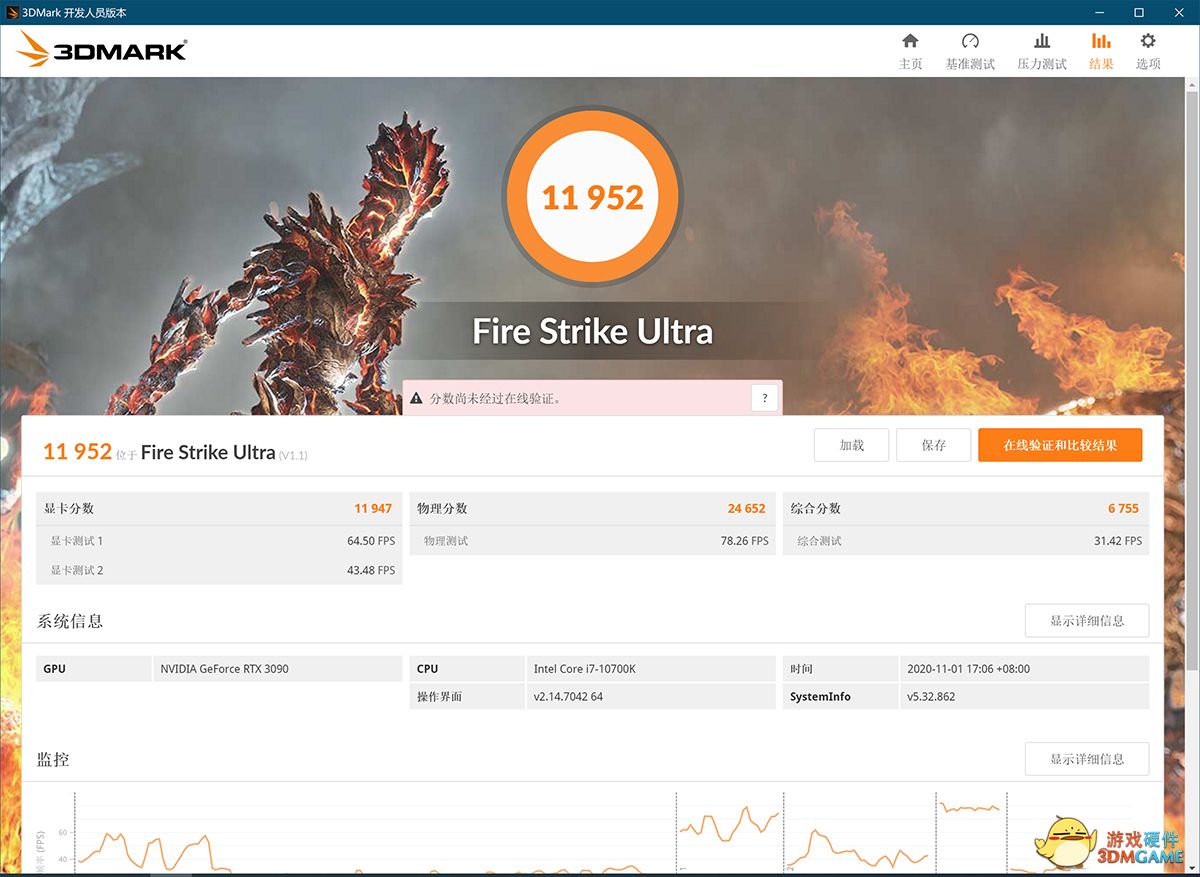Click the vertical scrollbar on the right

(x=1192, y=380)
